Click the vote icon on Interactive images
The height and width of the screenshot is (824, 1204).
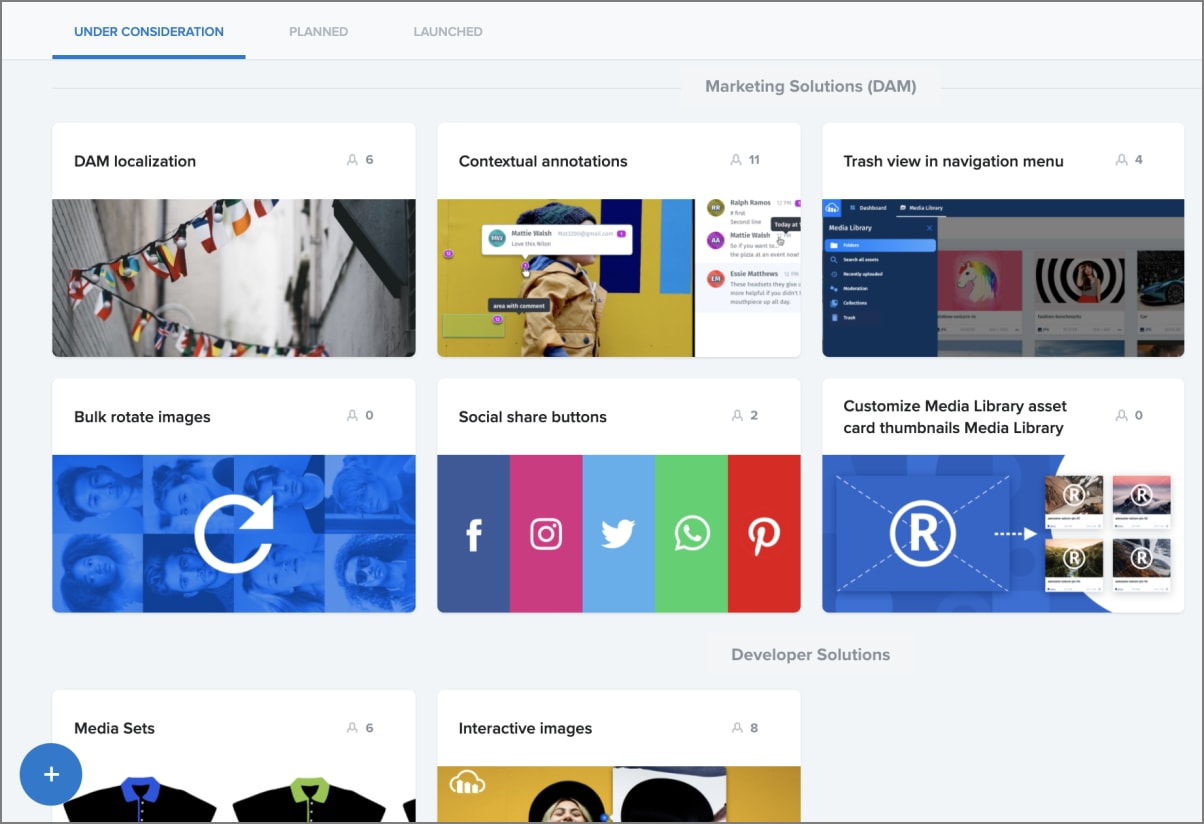click(x=737, y=728)
